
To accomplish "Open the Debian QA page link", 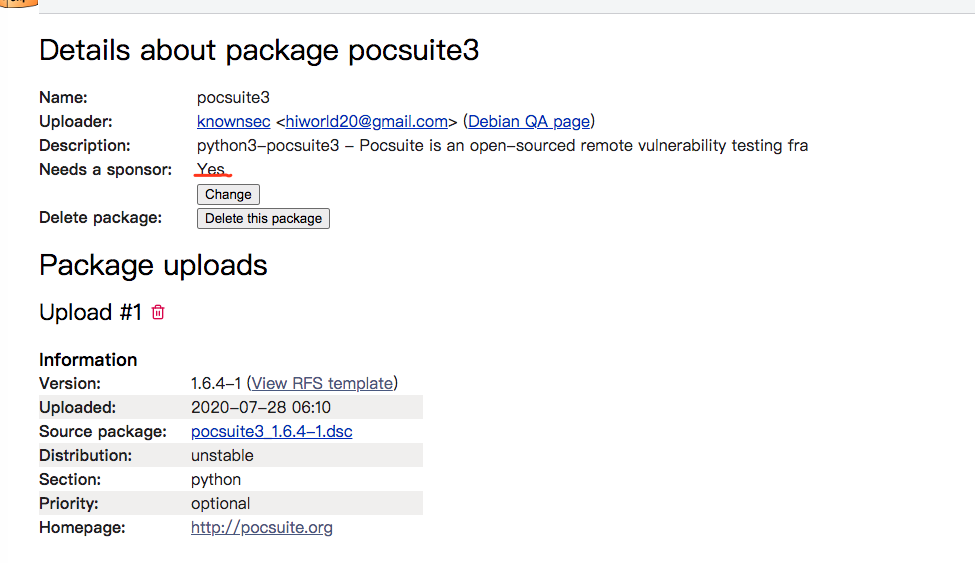I will pyautogui.click(x=529, y=121).
